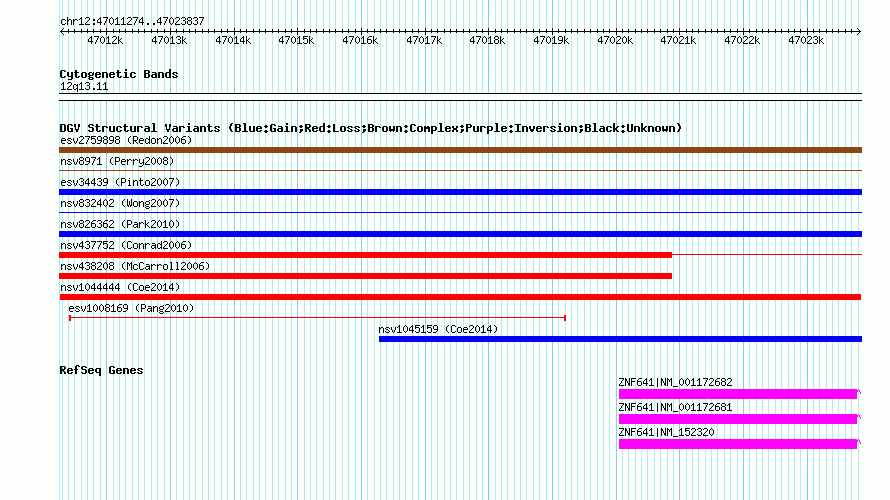890x500 pixels.
Task: Click the red nsv437752 loss bar
Action: (366, 255)
